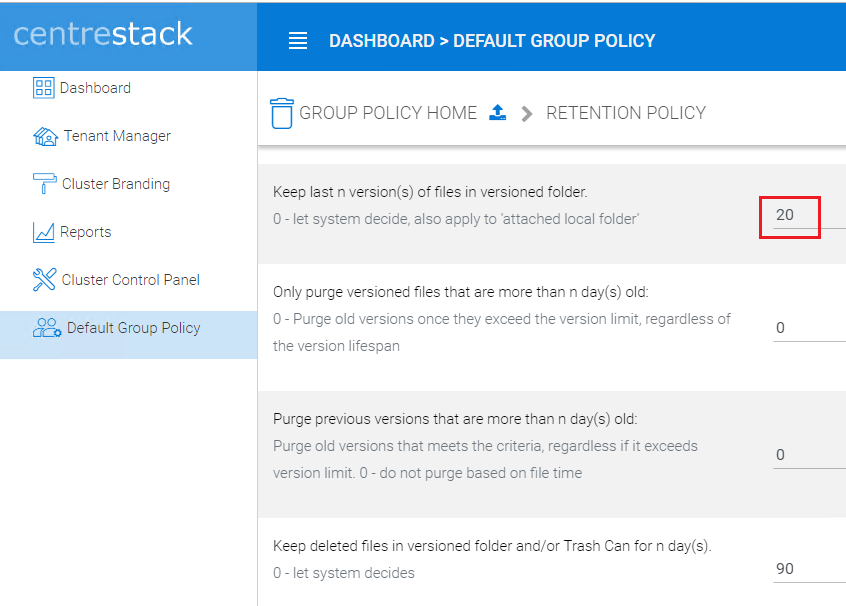Click the blue upload icon beside Group Policy Home
The image size is (846, 606).
point(497,112)
